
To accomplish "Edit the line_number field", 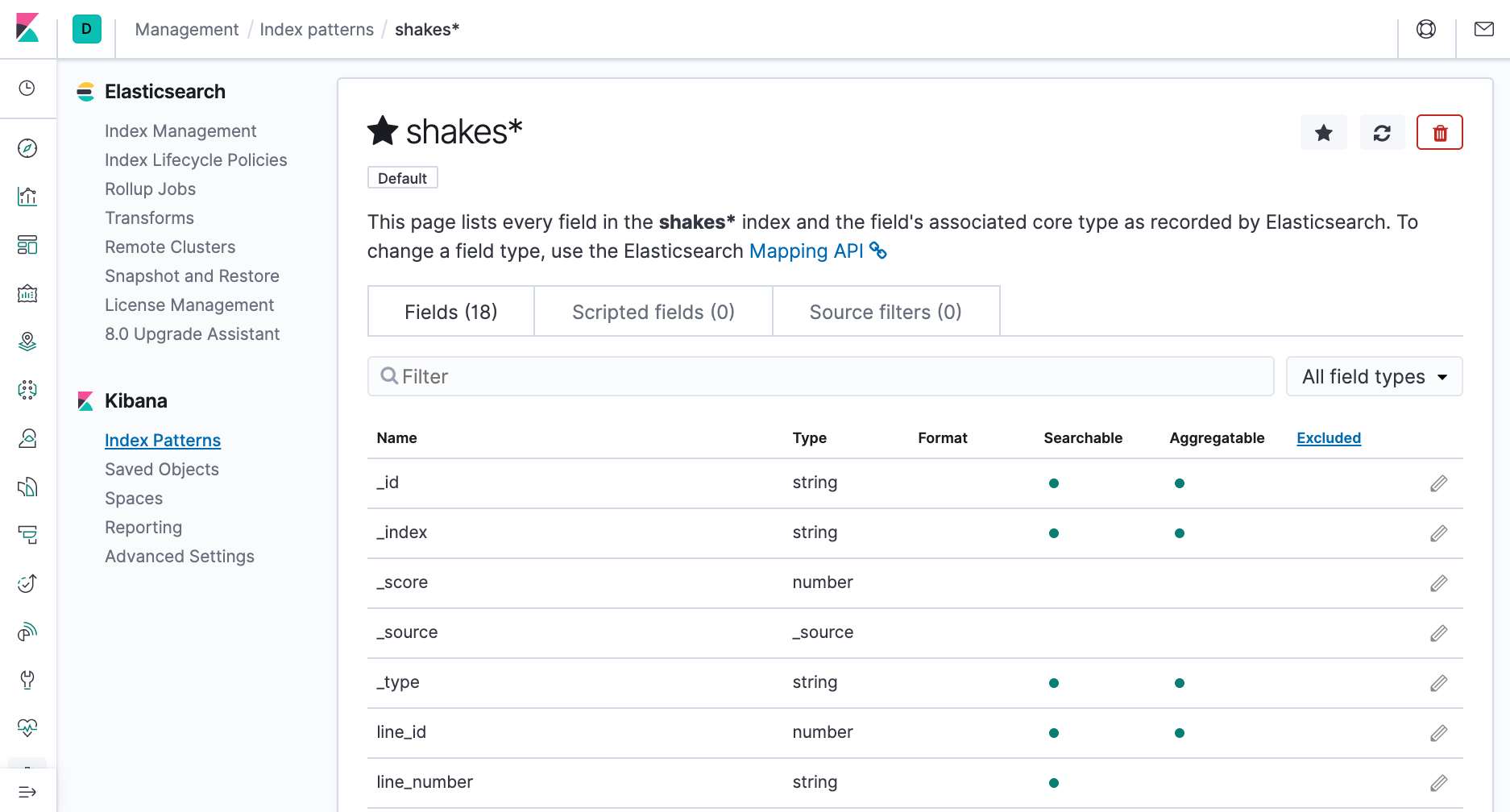I will (x=1439, y=783).
